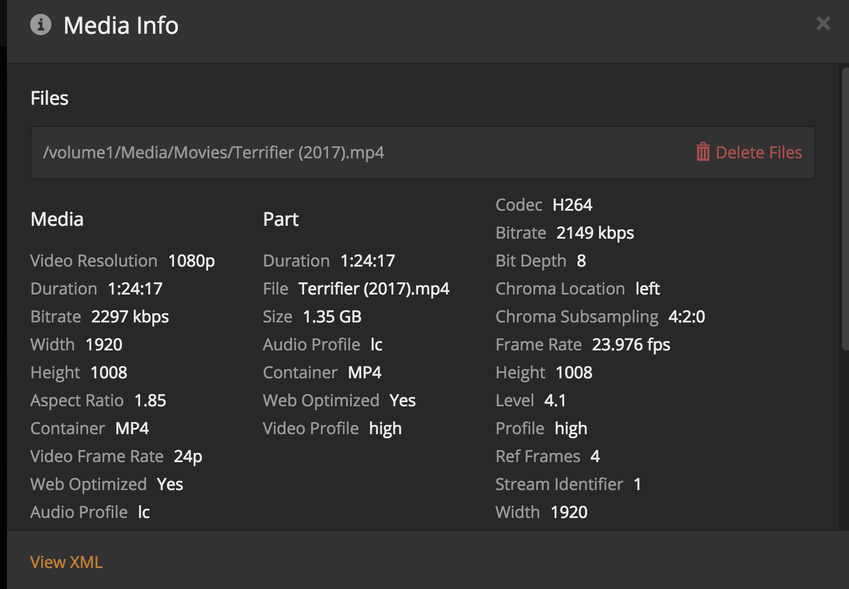
Task: Select the 1080p video resolution value
Action: [x=191, y=261]
